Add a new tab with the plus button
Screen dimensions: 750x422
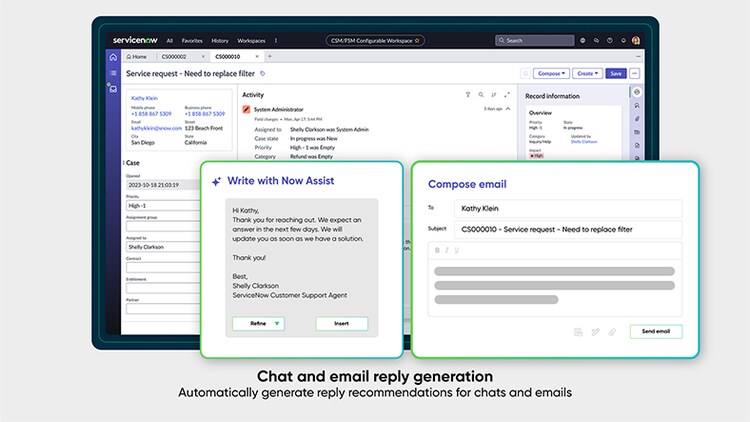point(270,56)
